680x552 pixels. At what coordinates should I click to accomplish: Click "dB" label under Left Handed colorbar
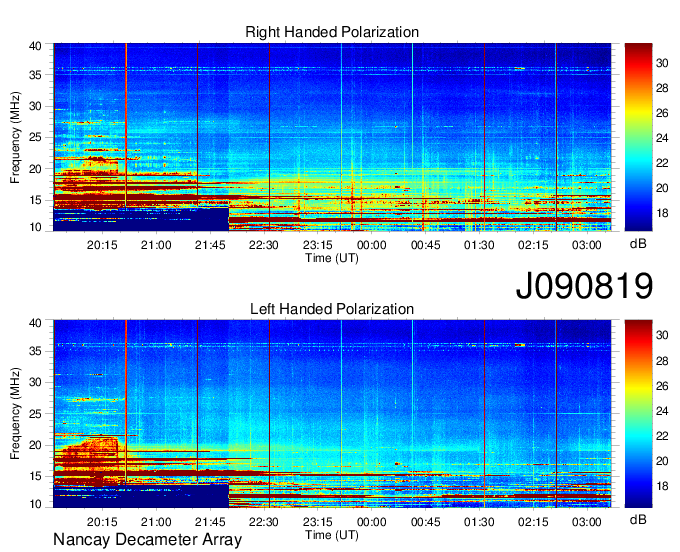coord(638,520)
